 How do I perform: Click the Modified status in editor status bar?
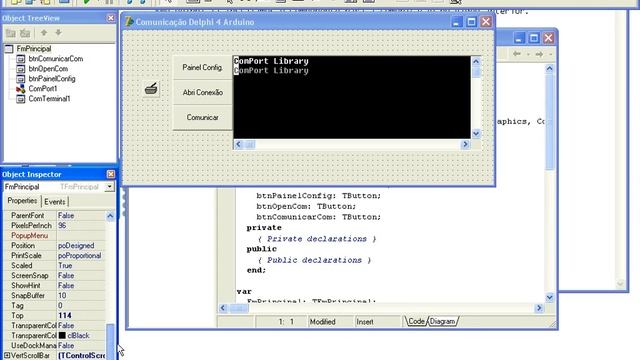tap(322, 322)
